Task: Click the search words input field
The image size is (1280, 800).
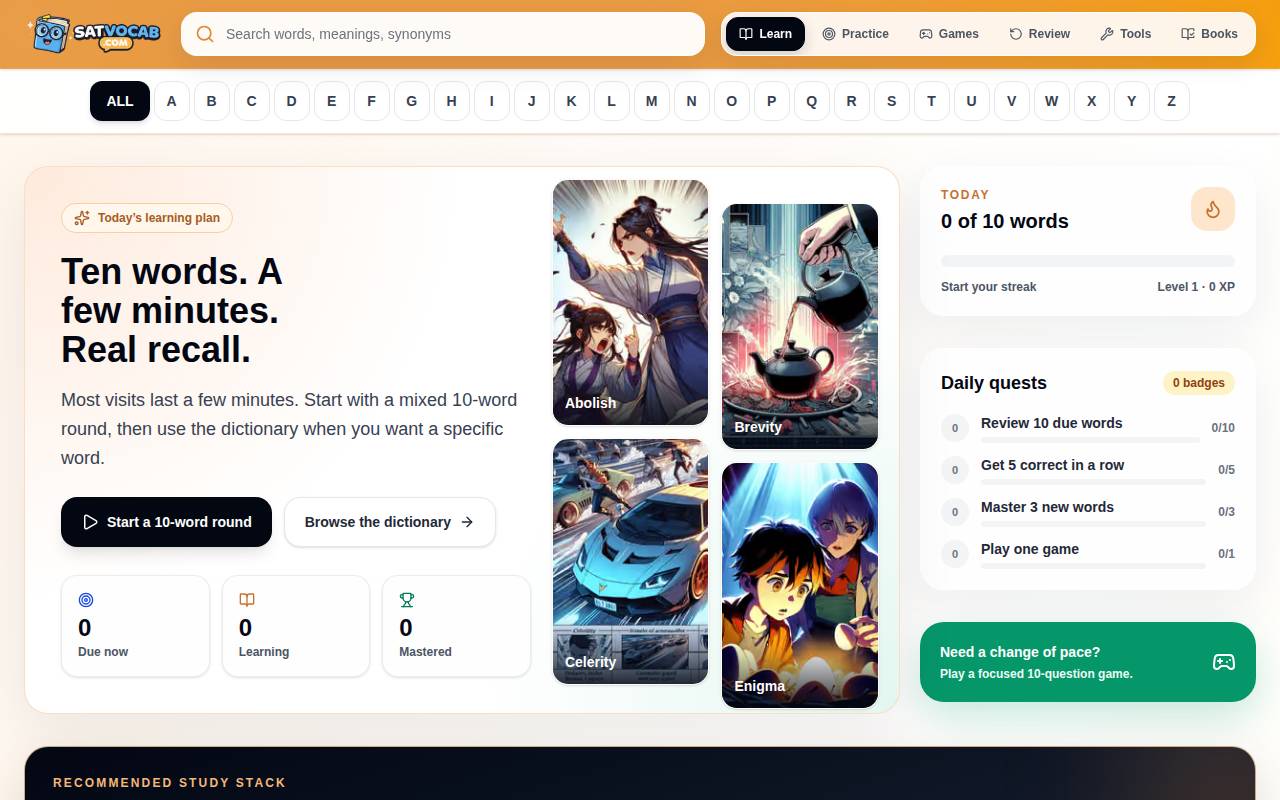Action: click(x=443, y=34)
